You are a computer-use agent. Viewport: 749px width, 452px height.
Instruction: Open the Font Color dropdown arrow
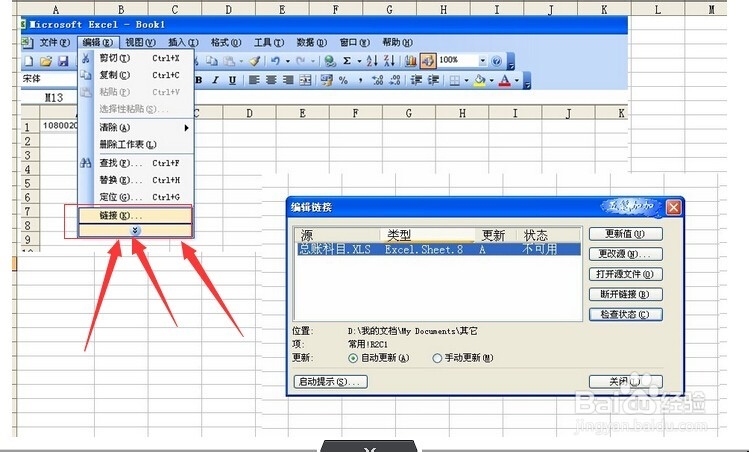pyautogui.click(x=516, y=81)
